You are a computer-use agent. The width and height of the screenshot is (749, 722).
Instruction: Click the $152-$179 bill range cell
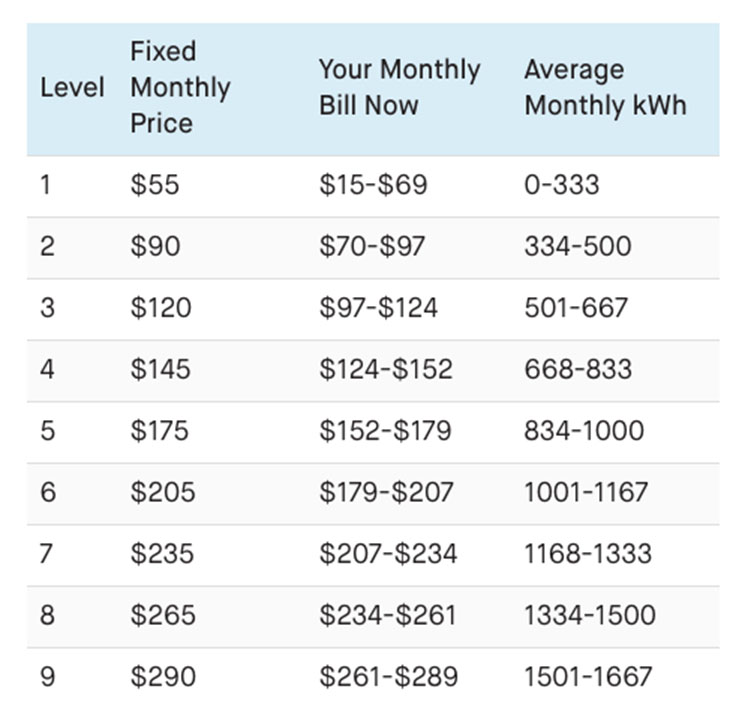tap(386, 430)
